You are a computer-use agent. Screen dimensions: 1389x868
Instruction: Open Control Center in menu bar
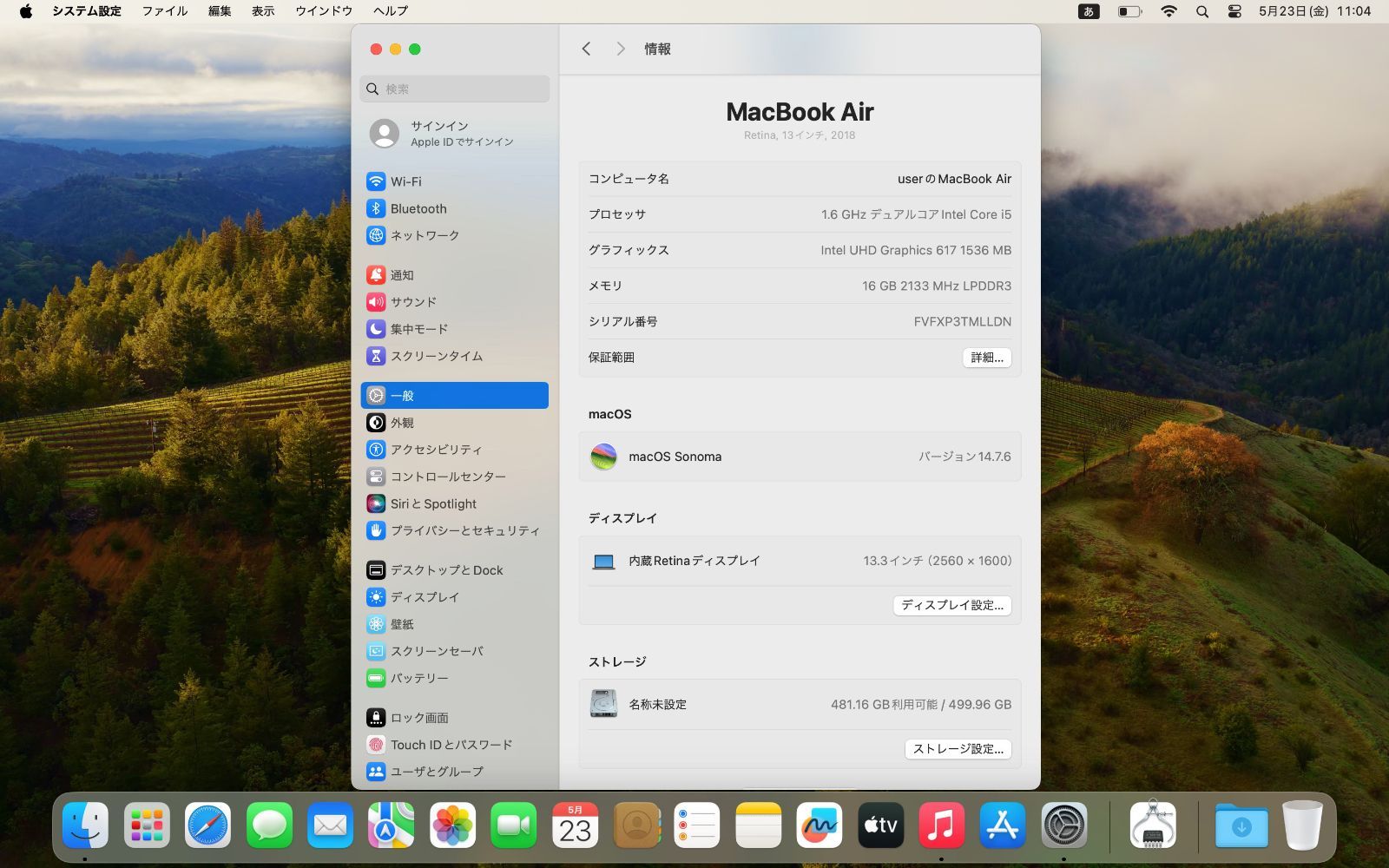1234,11
